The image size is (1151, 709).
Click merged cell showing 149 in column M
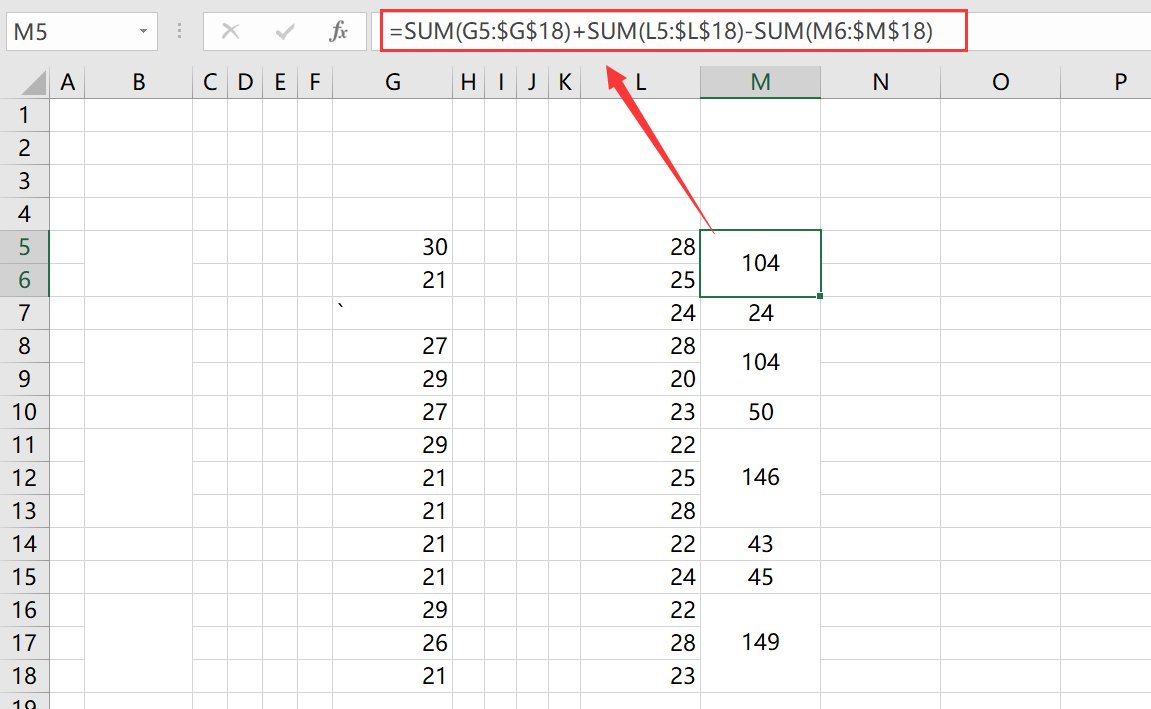tap(760, 642)
